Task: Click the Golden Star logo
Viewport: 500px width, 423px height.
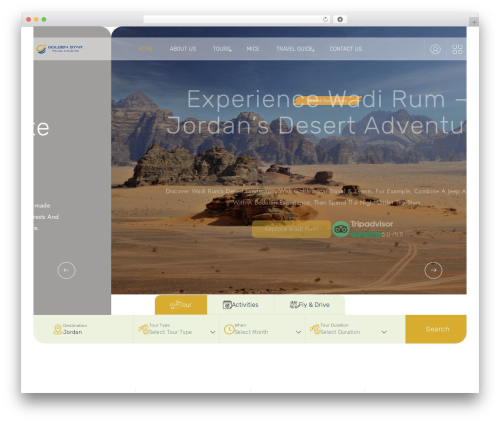Action: pos(59,49)
